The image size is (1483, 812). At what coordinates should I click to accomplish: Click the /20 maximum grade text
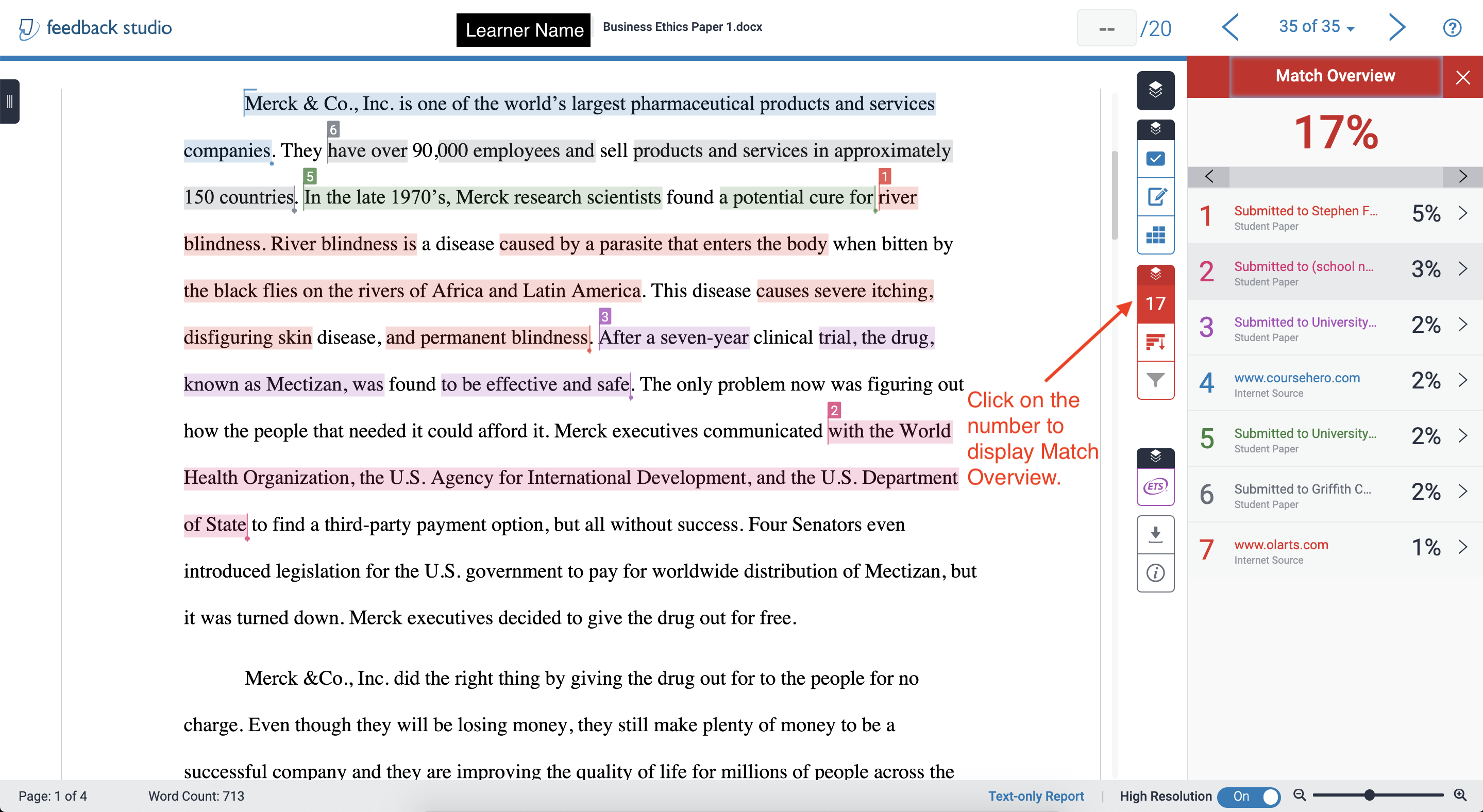(1155, 28)
